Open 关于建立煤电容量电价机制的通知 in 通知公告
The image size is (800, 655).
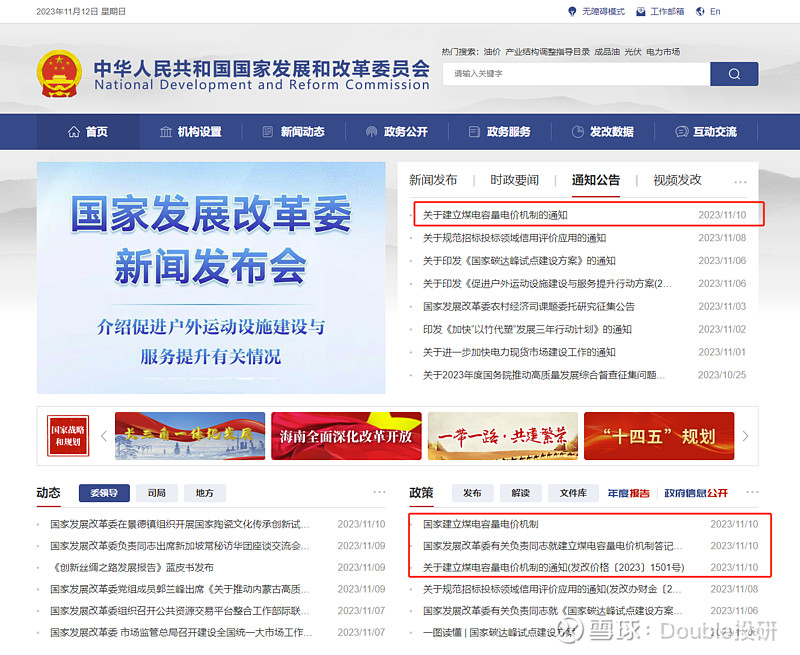pyautogui.click(x=495, y=215)
